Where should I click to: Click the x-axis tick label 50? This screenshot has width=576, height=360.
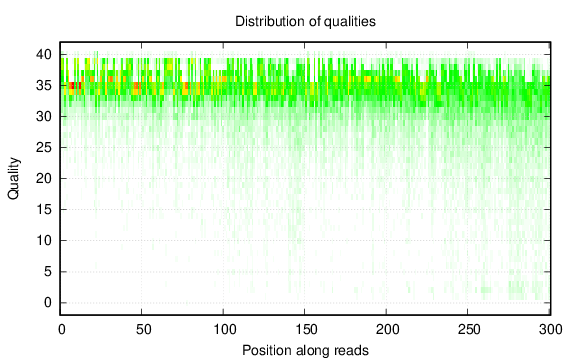pos(143,329)
